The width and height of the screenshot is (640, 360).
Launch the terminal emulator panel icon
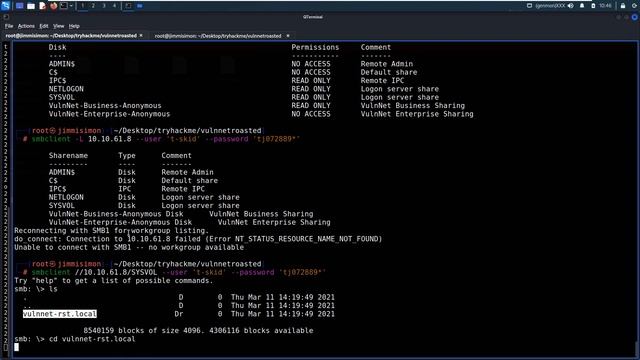(x=64, y=6)
